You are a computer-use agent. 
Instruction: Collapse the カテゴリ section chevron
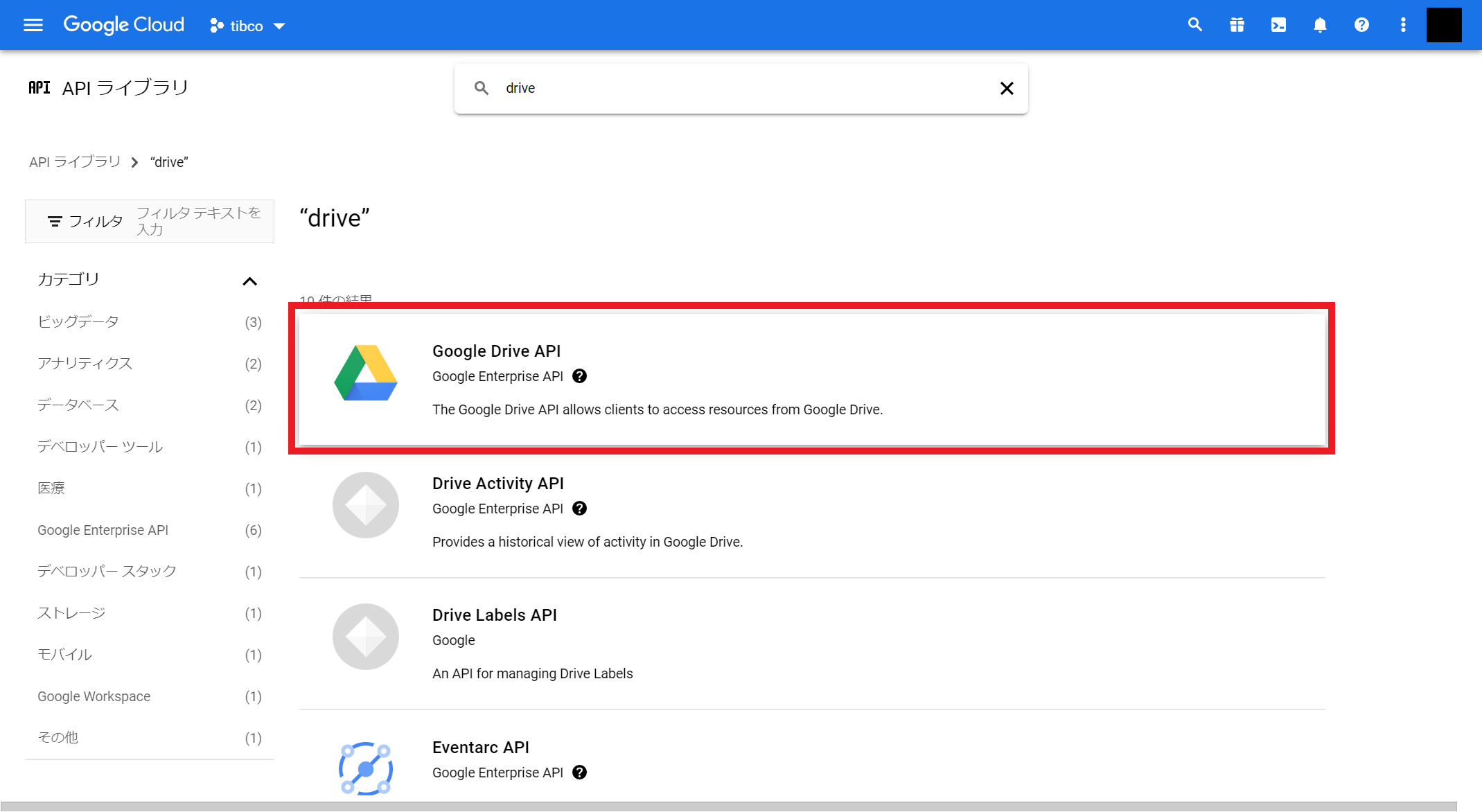tap(249, 281)
